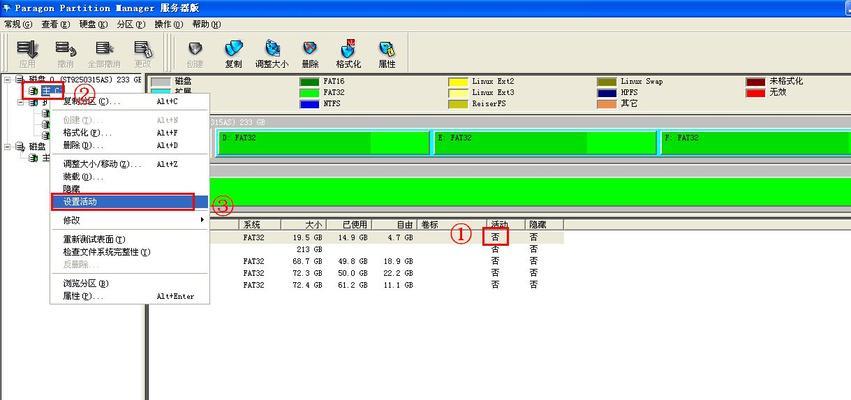Choose 装载(O)... in the context menu

(x=130, y=176)
